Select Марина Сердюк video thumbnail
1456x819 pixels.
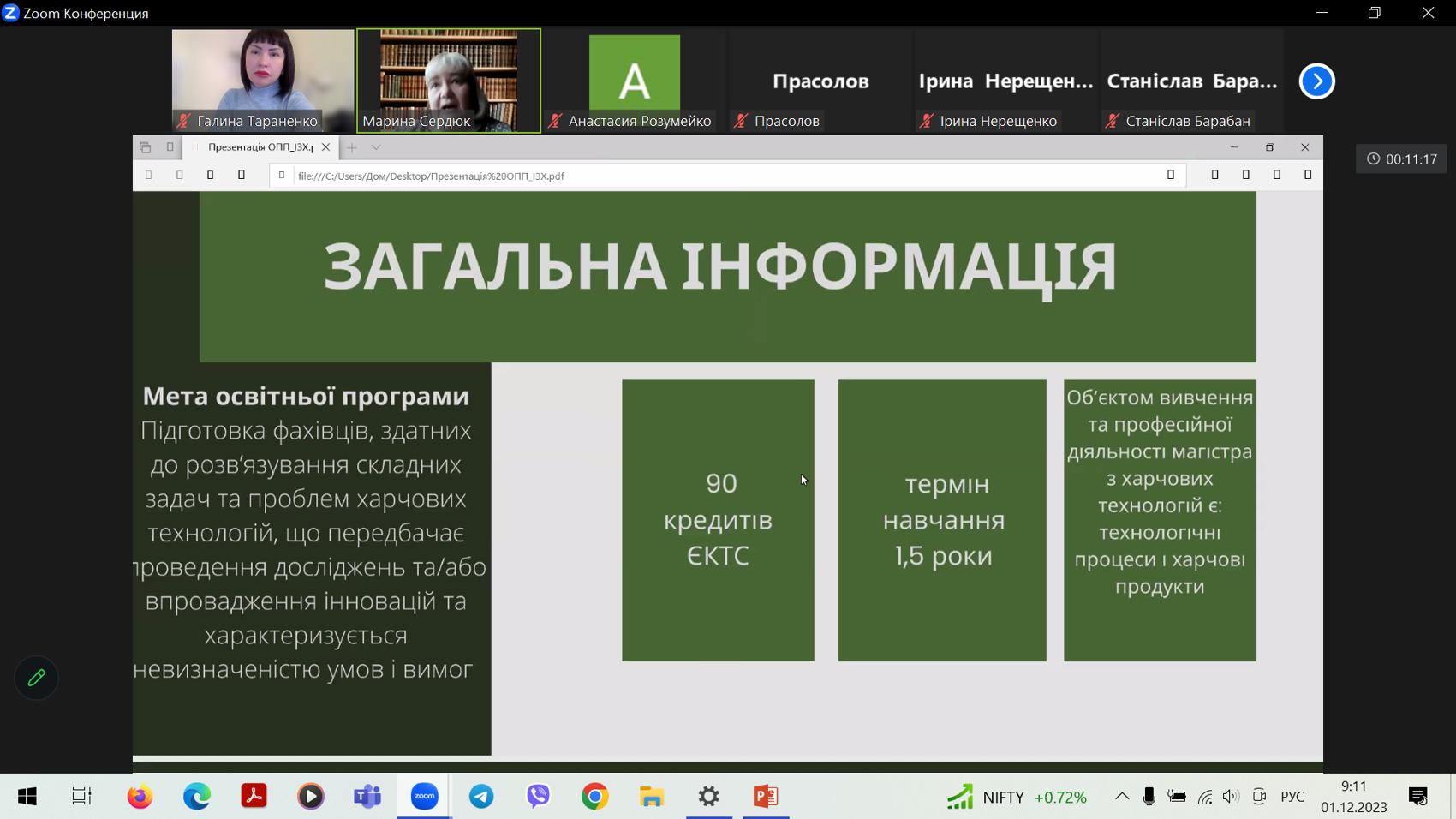(449, 80)
